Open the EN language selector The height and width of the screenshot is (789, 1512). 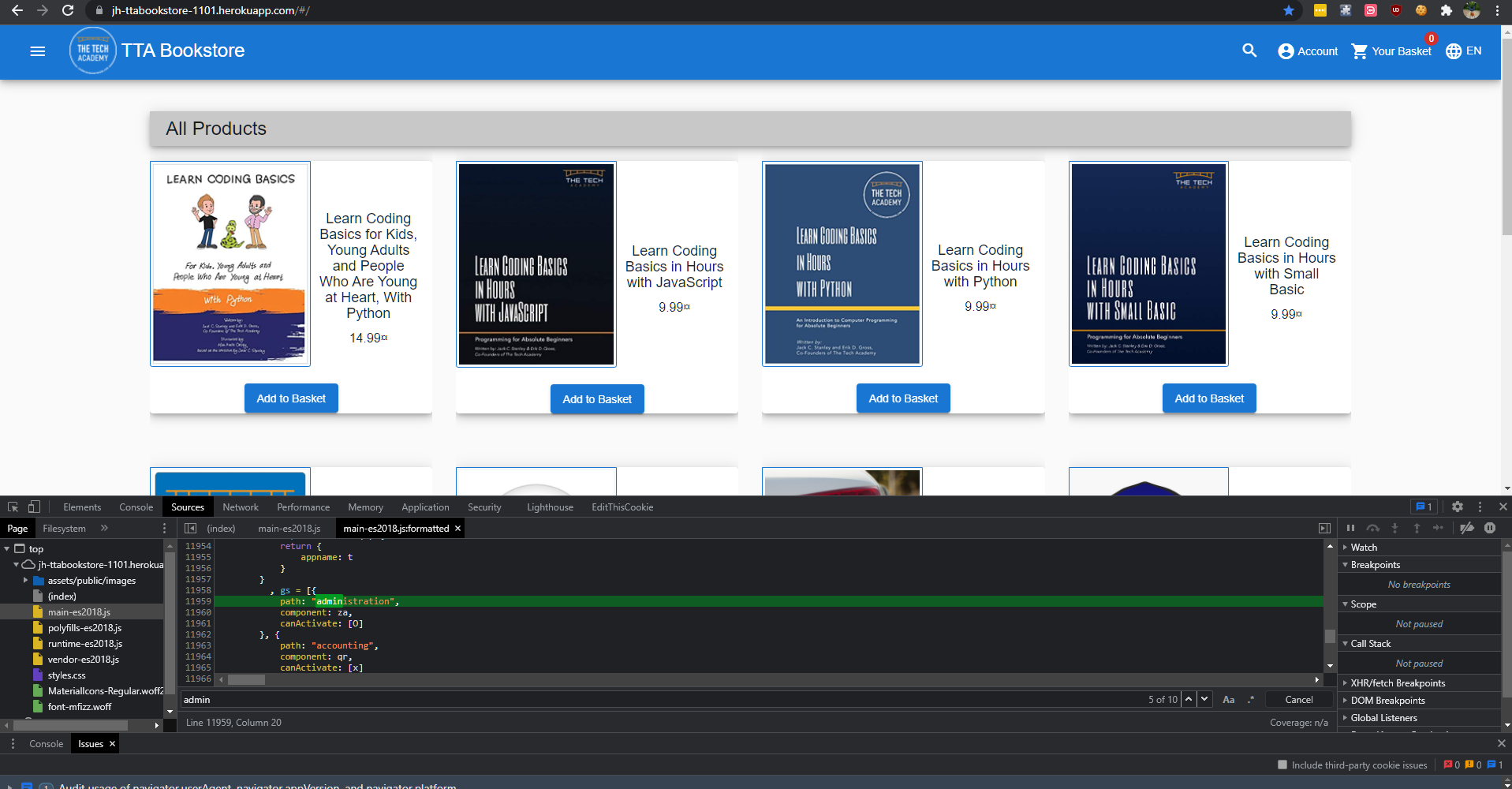[x=1463, y=51]
